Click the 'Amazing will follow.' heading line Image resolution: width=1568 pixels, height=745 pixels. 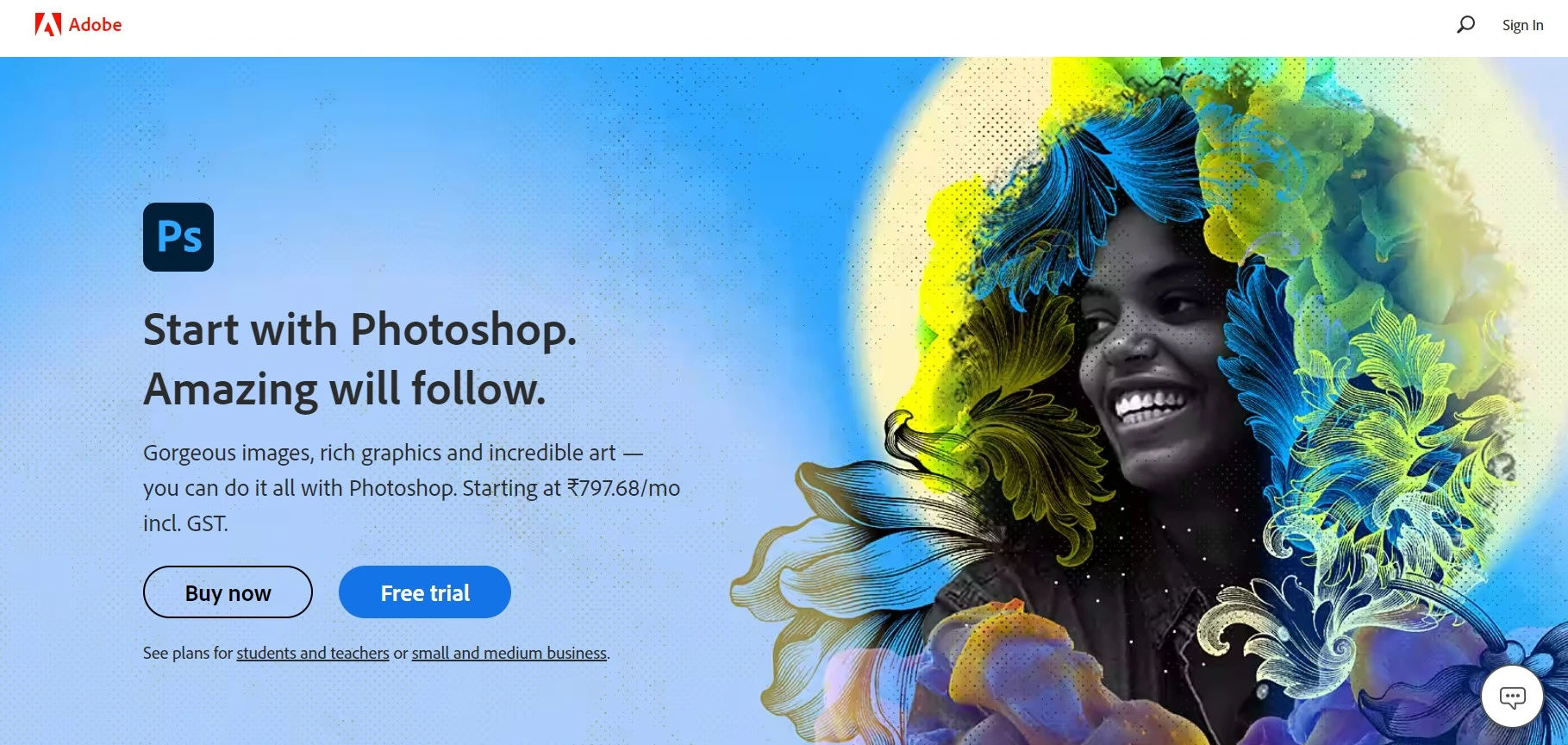click(345, 389)
